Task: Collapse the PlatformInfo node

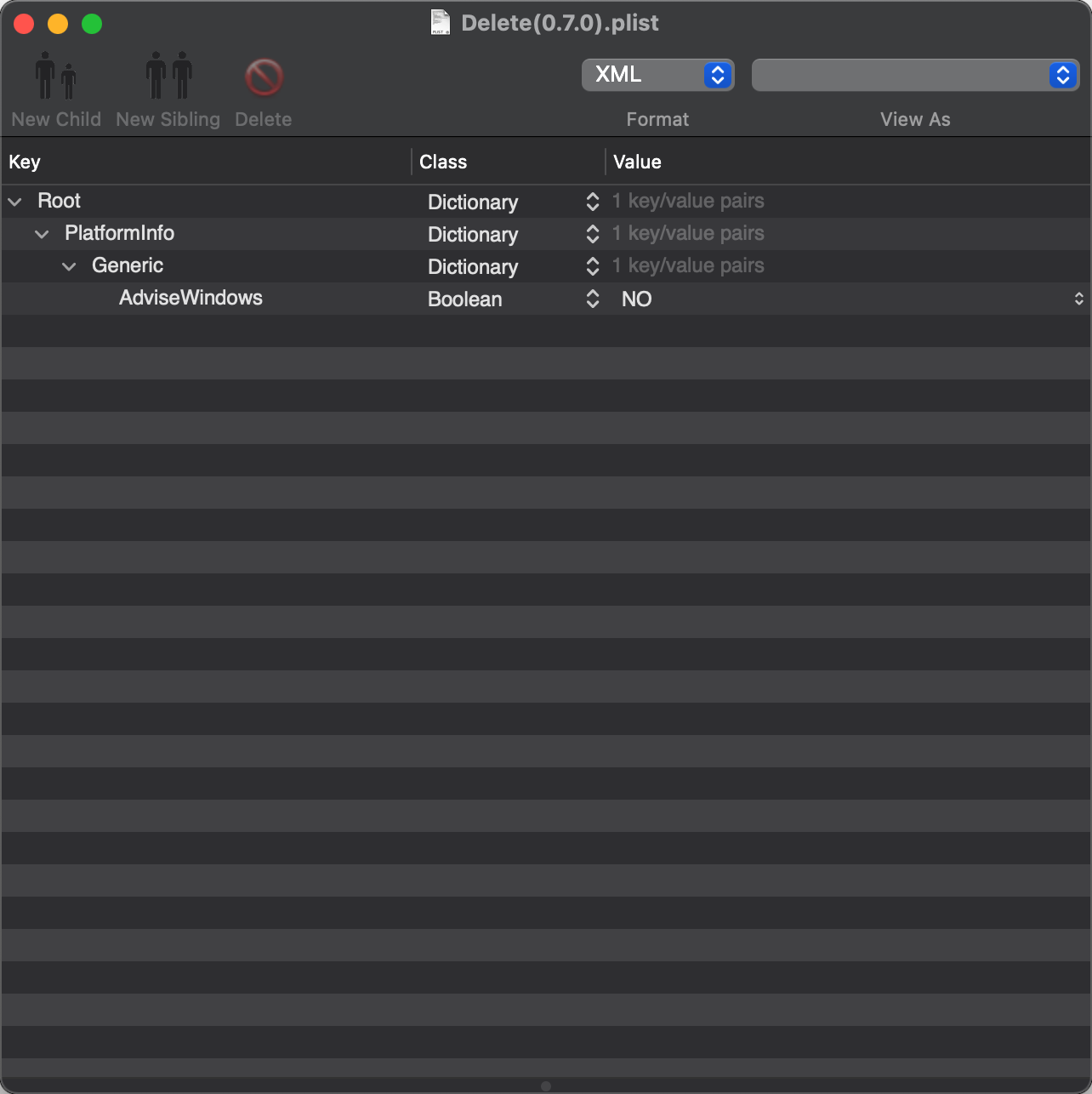Action: (x=42, y=234)
